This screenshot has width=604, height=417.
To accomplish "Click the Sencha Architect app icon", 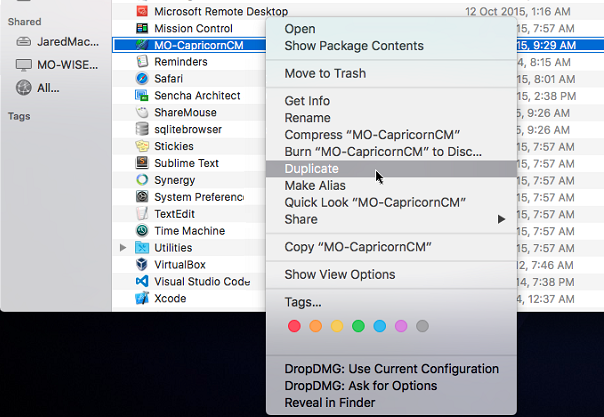I will (142, 95).
